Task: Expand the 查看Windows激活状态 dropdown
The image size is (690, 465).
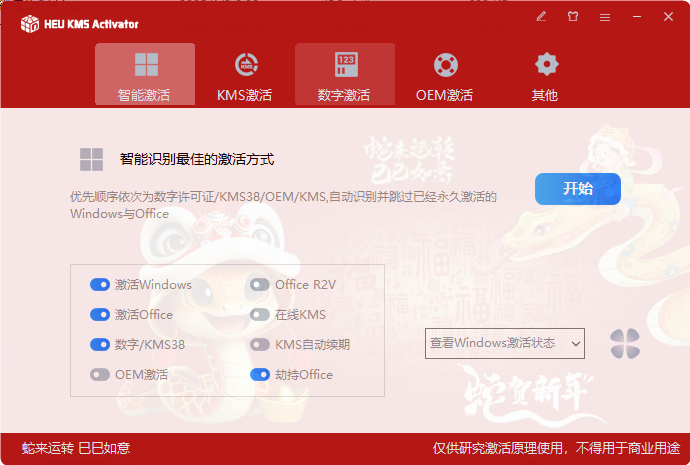Action: click(505, 343)
